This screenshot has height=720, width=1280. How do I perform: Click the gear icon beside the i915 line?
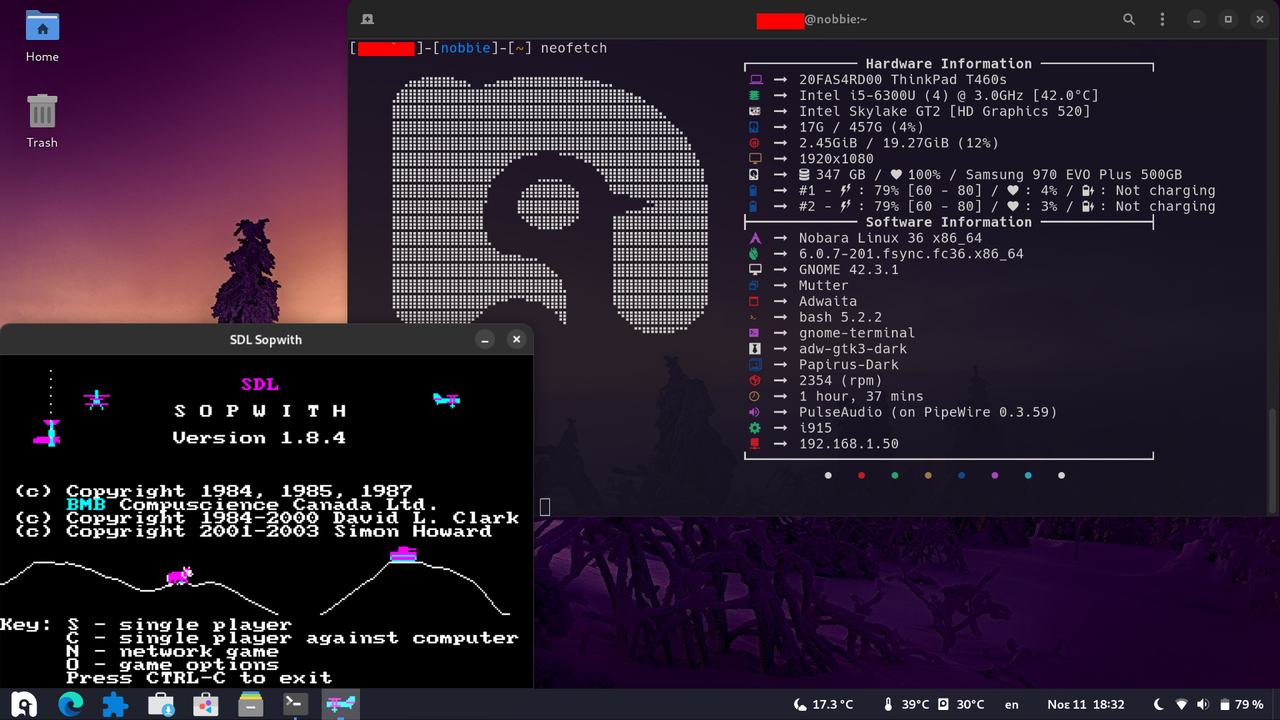pyautogui.click(x=755, y=428)
